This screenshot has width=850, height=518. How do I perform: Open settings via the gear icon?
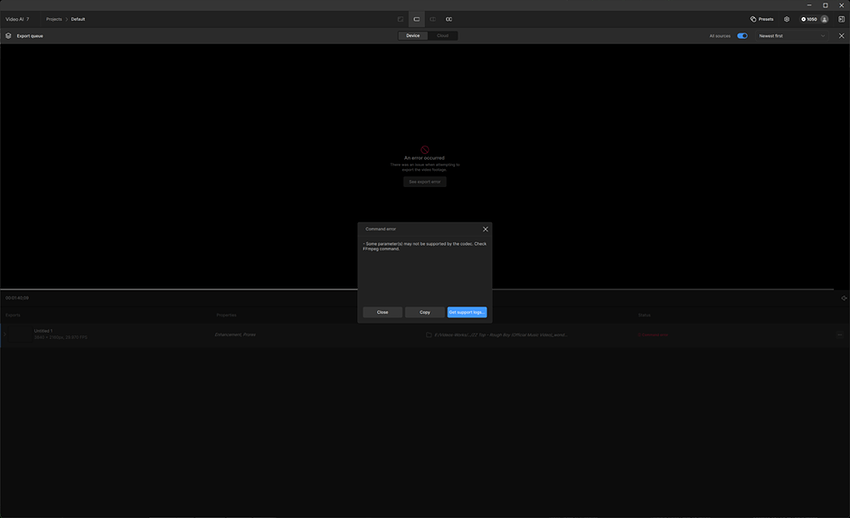click(x=786, y=19)
